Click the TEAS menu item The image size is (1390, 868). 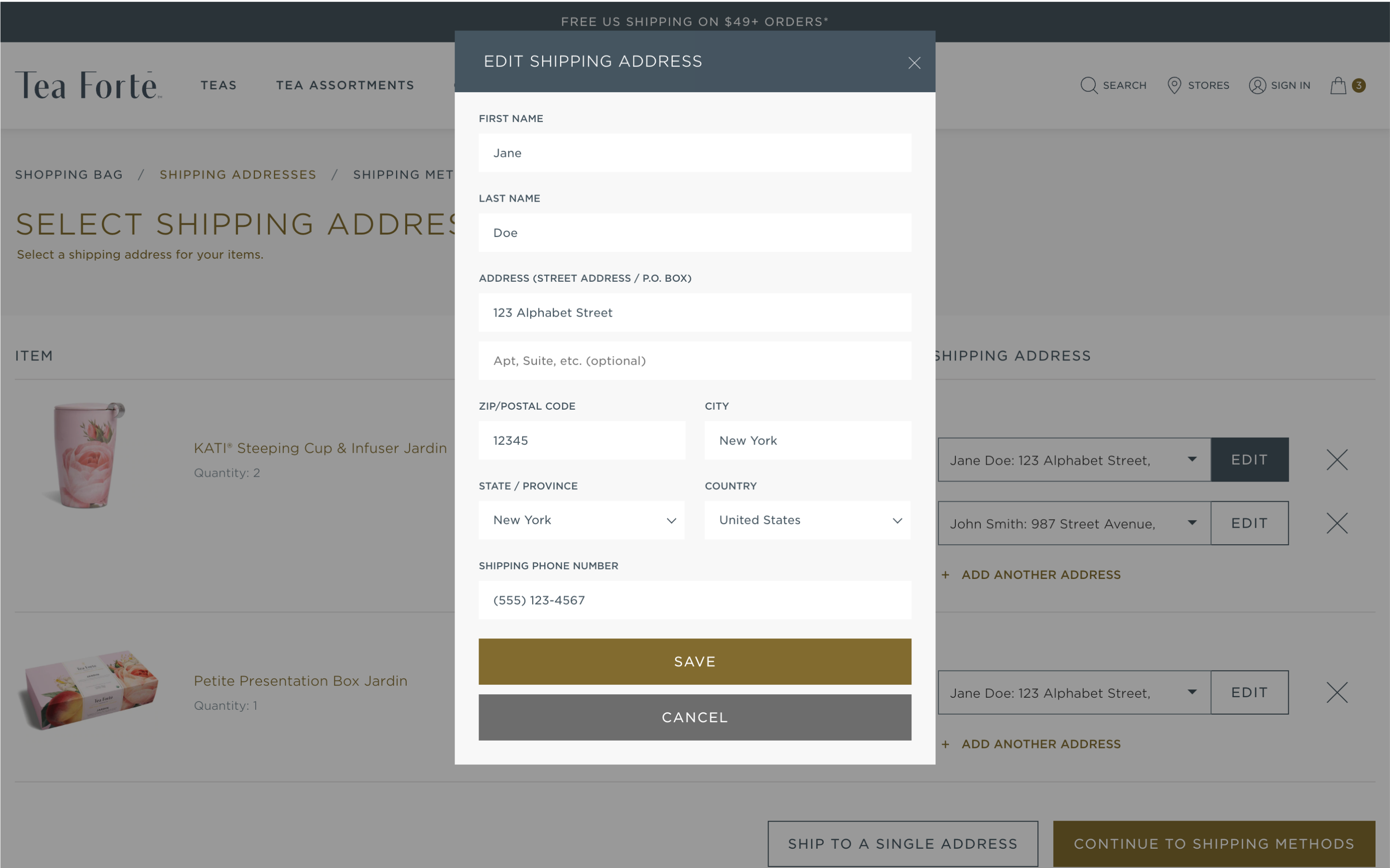pyautogui.click(x=218, y=84)
